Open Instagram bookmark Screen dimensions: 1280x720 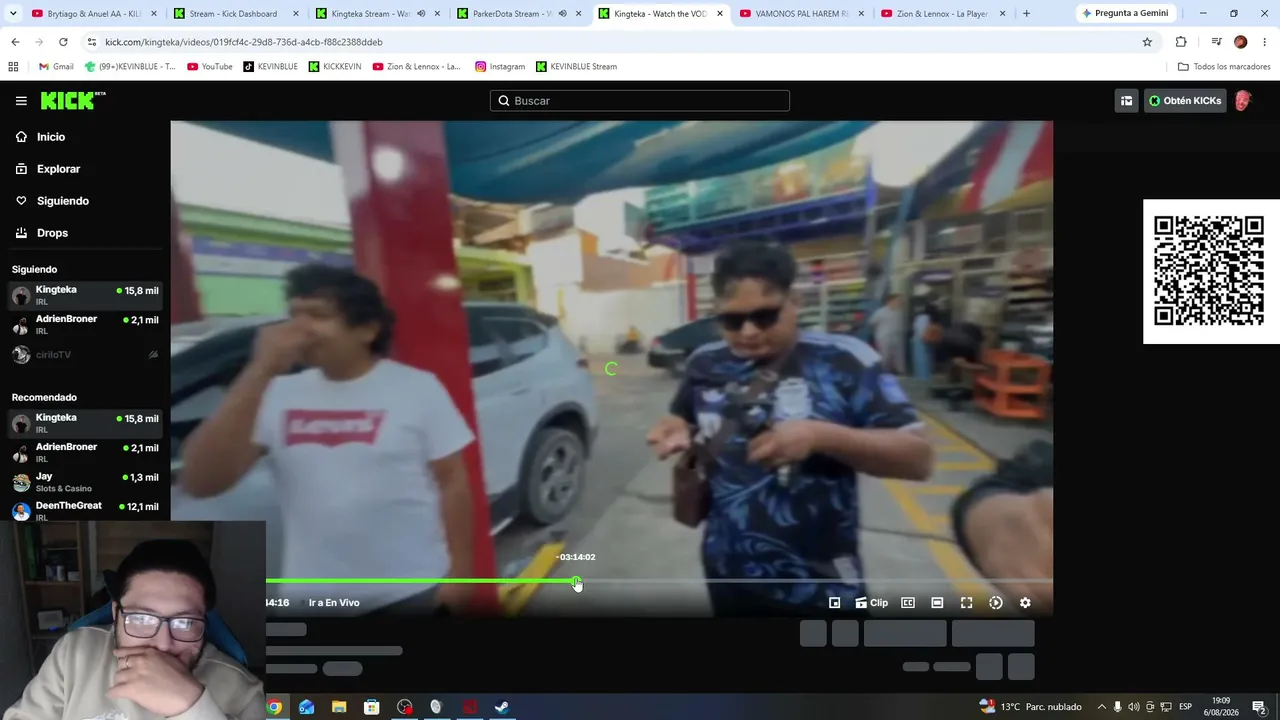tap(500, 67)
